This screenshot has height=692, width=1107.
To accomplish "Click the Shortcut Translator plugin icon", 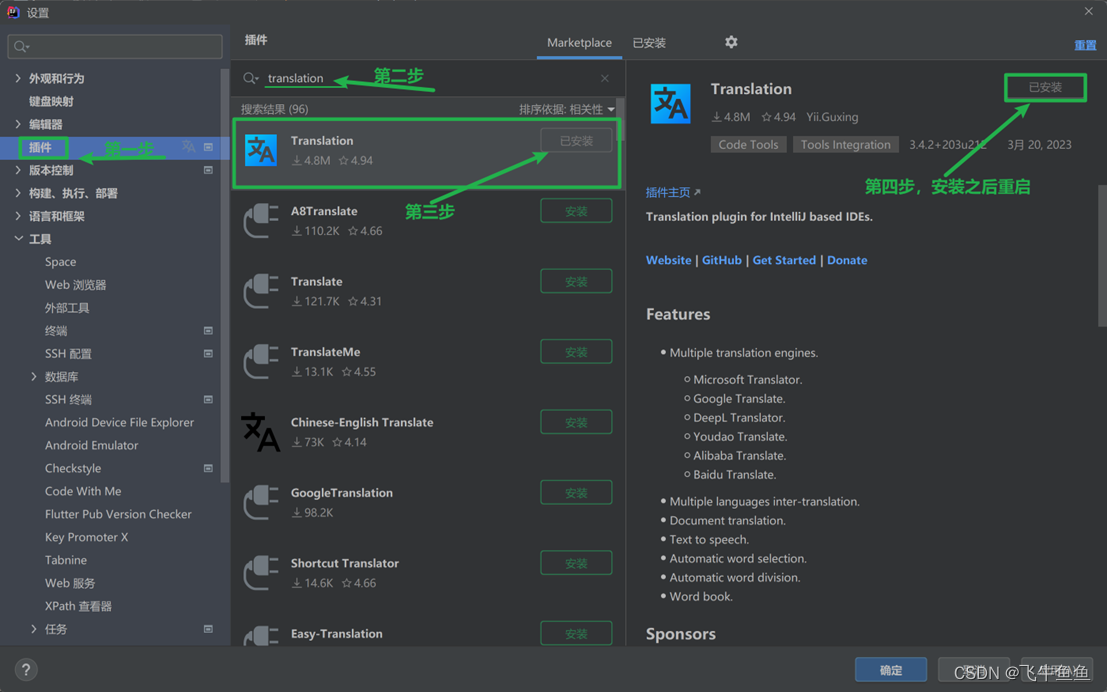I will coord(261,573).
